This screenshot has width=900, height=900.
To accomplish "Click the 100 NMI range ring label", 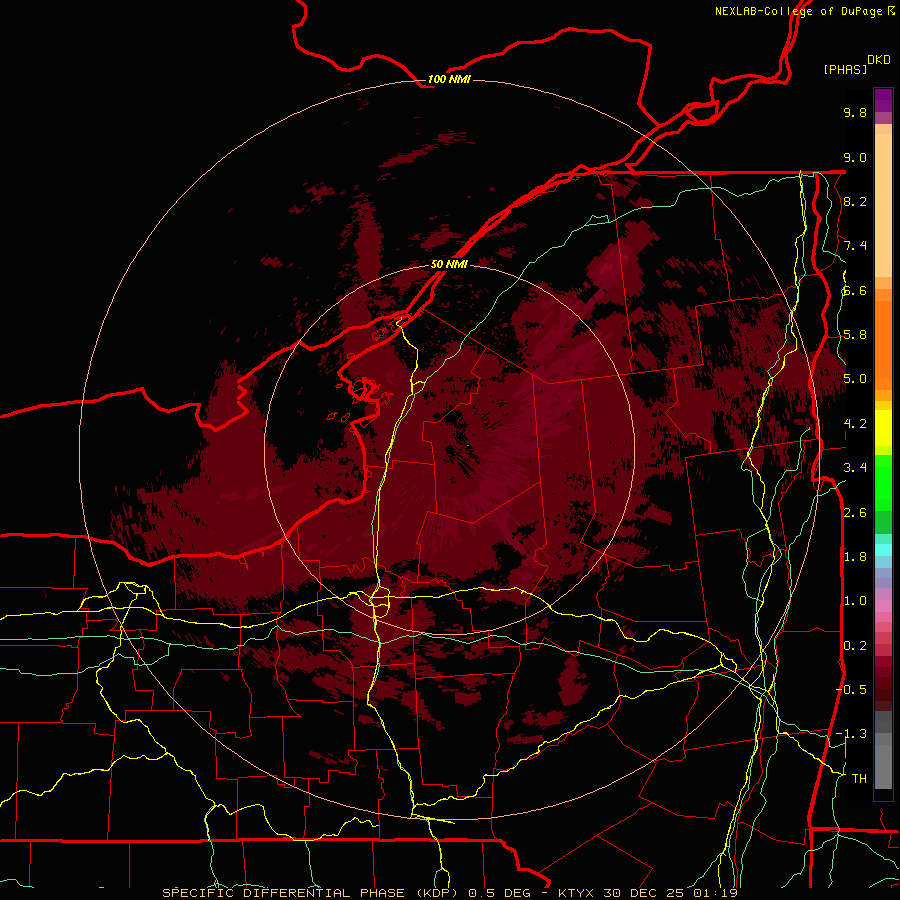I will [449, 79].
